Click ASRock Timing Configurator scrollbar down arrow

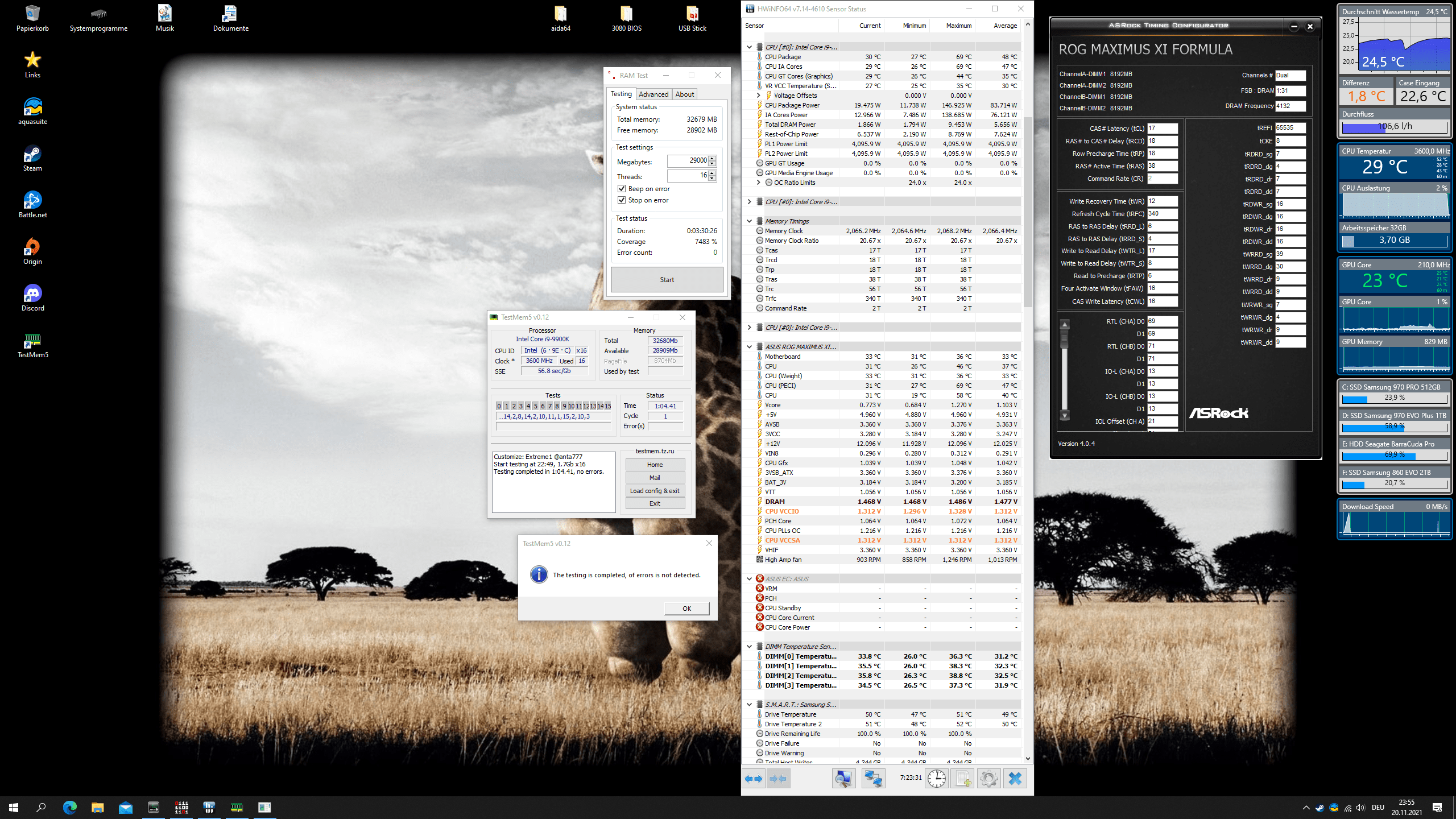[1065, 416]
